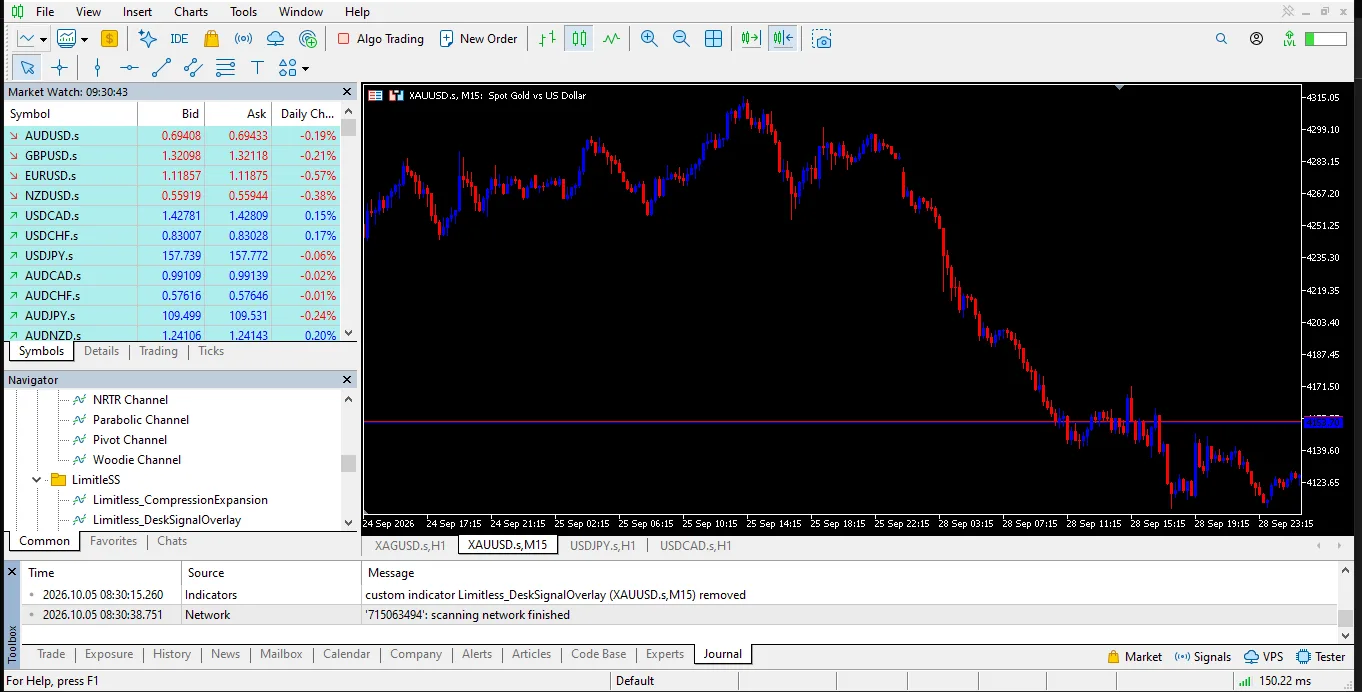1362x692 pixels.
Task: Open the Charts menu
Action: point(191,12)
